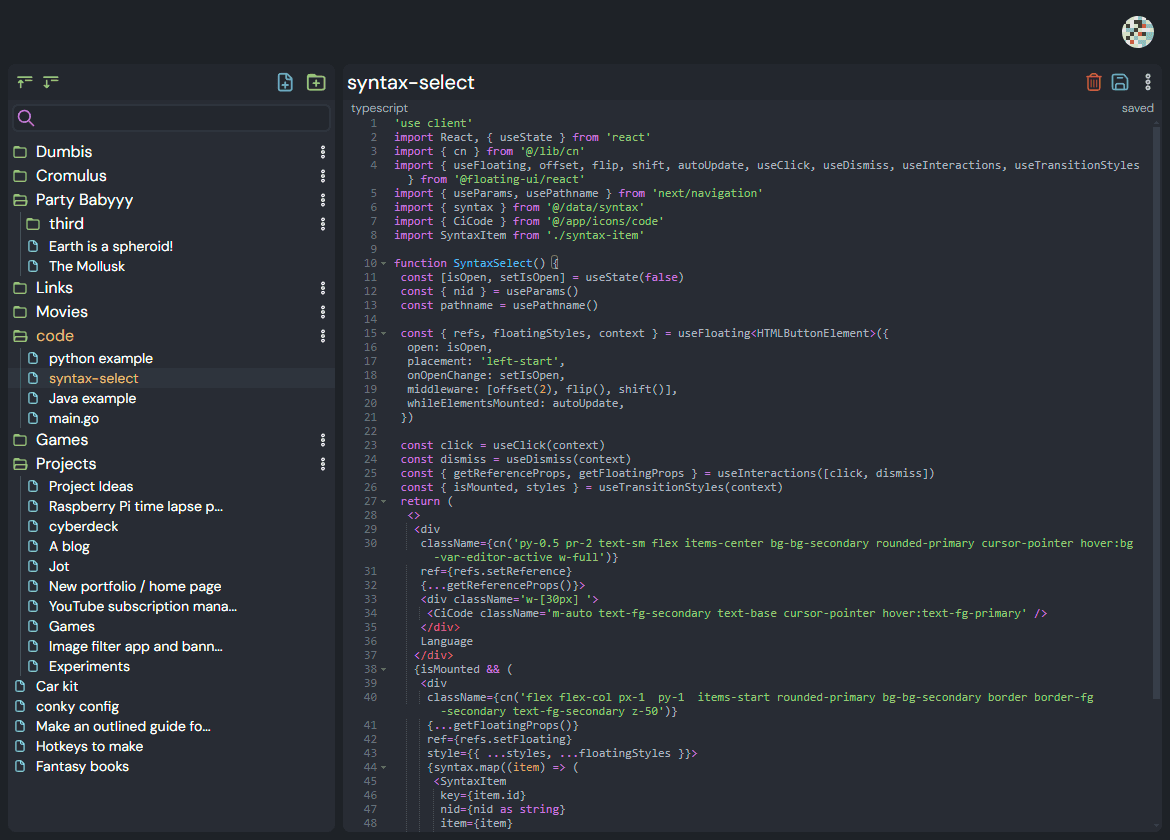Expand the Links folder

[x=54, y=287]
